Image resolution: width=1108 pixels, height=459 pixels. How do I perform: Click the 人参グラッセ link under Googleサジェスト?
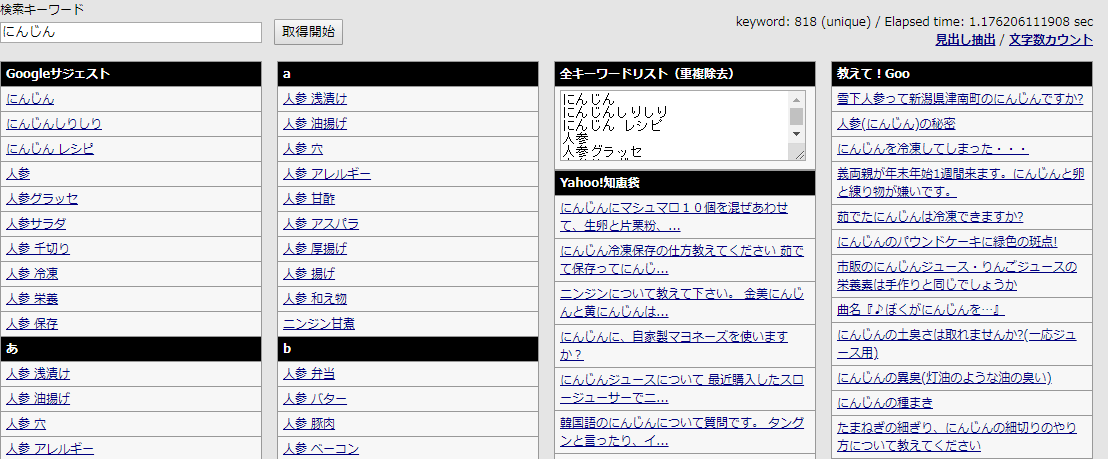tap(42, 198)
